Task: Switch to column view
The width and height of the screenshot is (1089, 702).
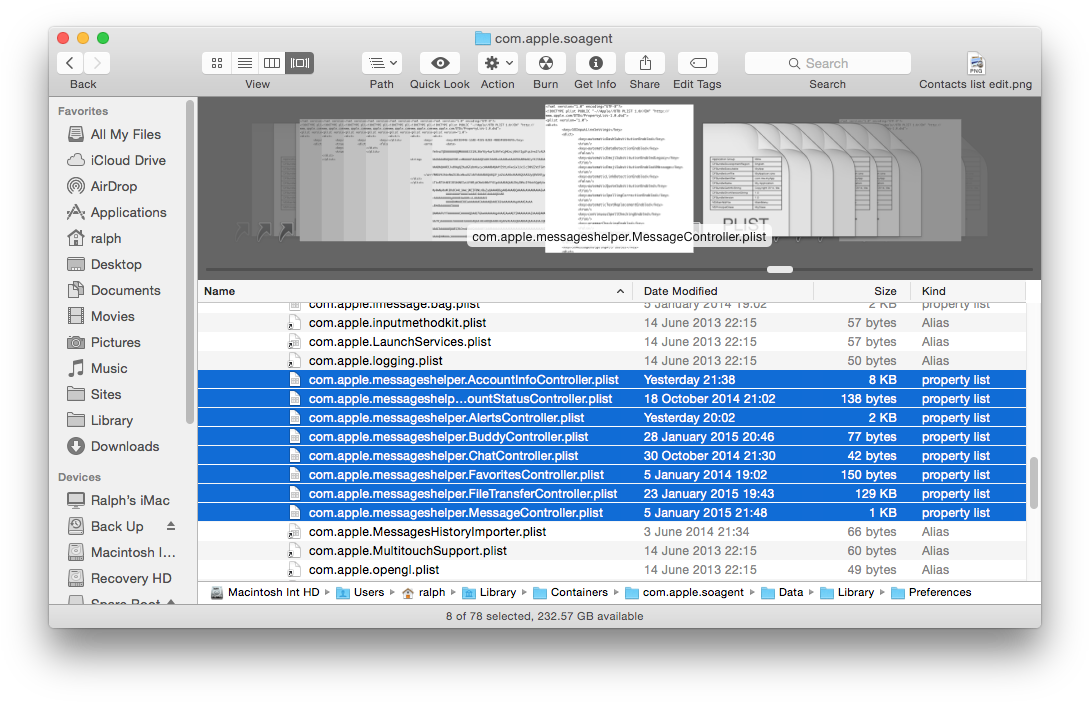Action: tap(272, 63)
